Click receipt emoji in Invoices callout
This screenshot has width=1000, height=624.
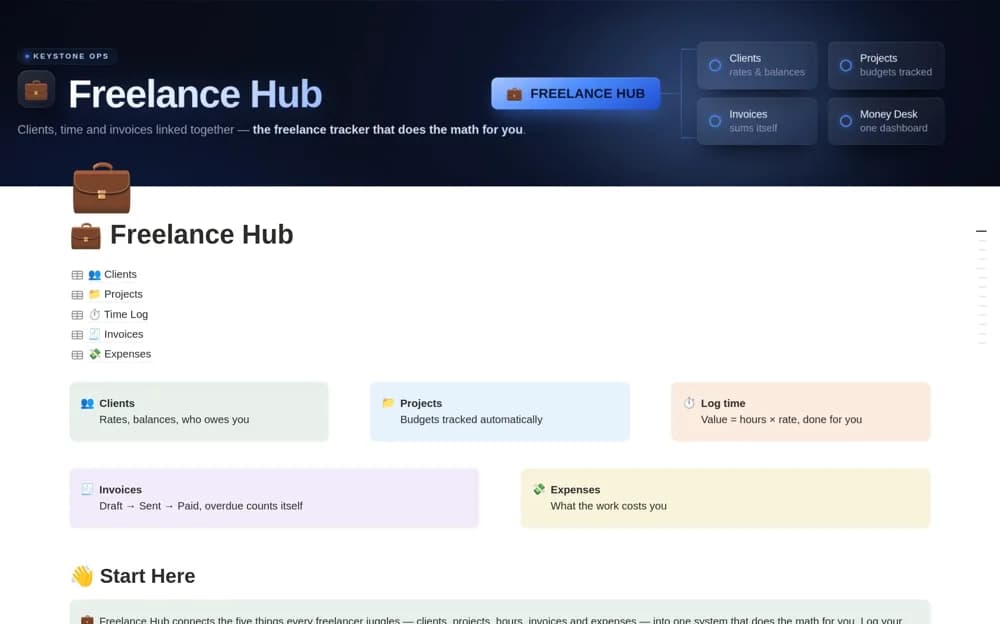(87, 489)
